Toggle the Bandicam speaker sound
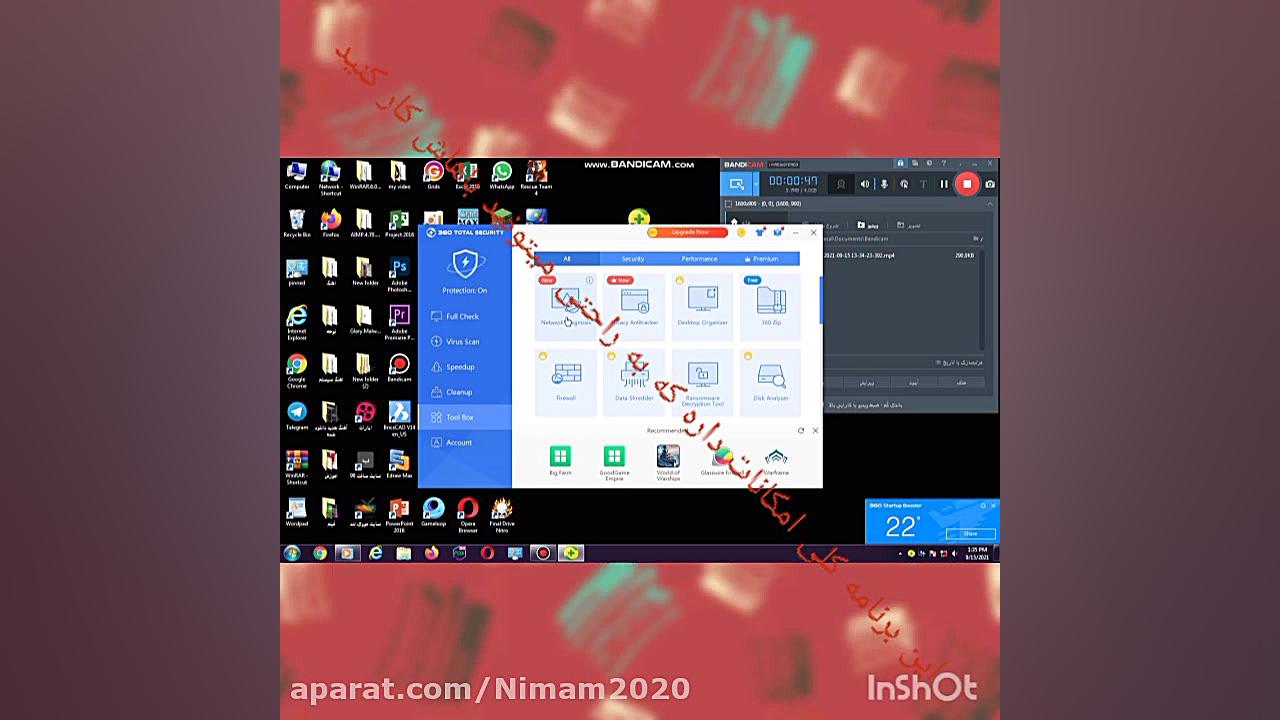The image size is (1280, 720). (x=865, y=184)
